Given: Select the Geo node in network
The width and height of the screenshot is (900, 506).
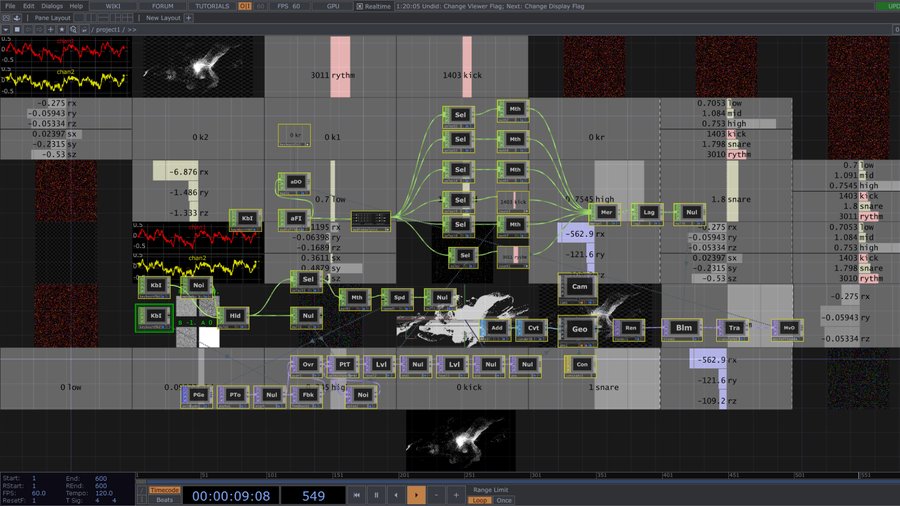Looking at the screenshot, I should (579, 330).
